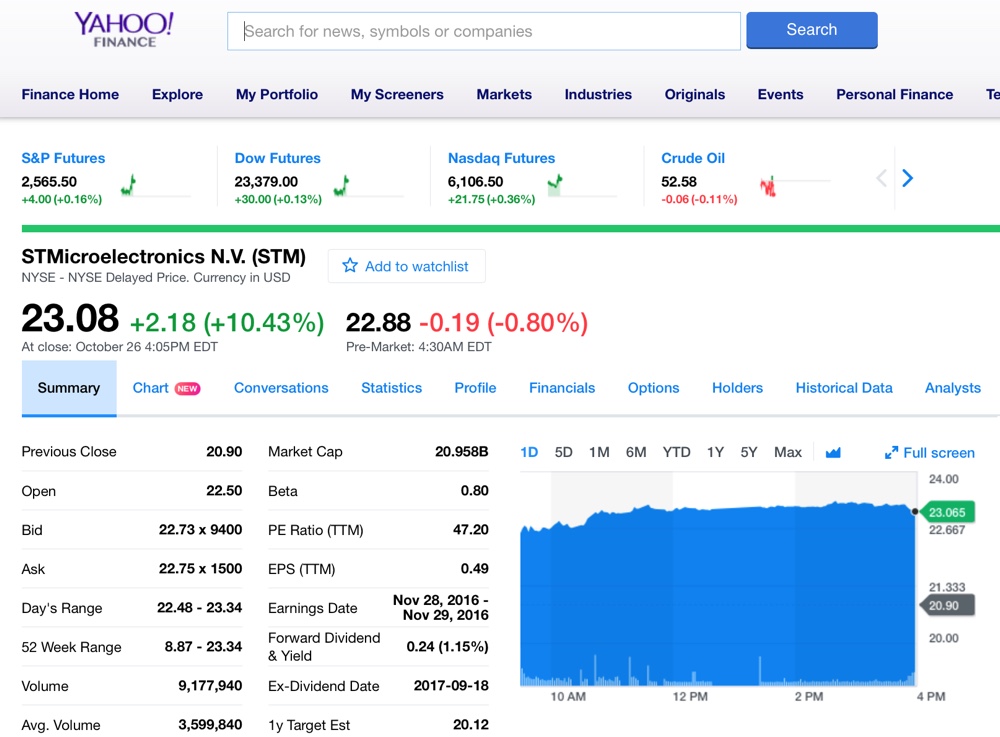Open the Crude Oil sparkline chart

[x=795, y=186]
